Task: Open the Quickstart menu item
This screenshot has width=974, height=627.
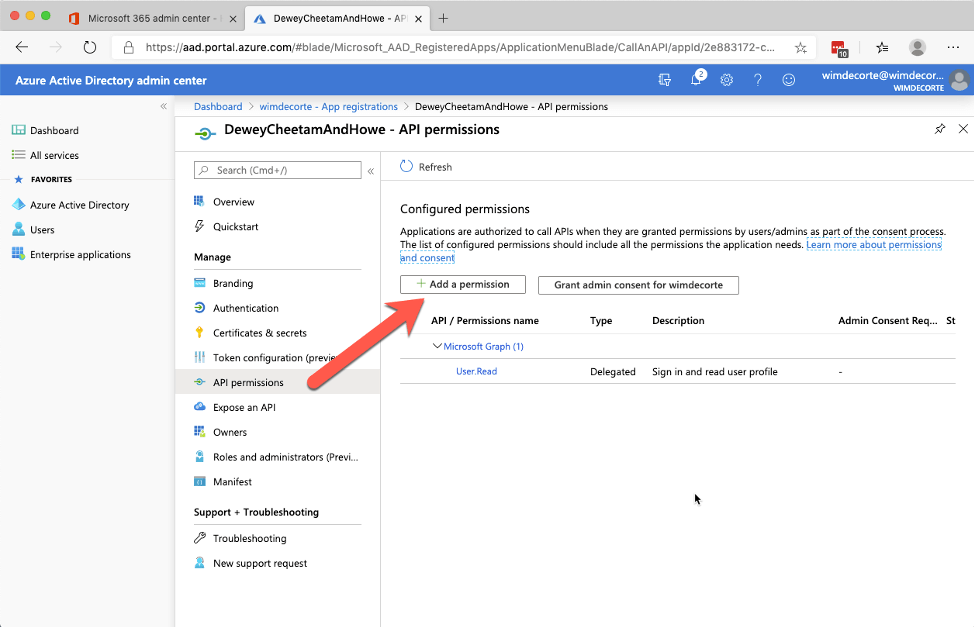Action: pyautogui.click(x=235, y=227)
